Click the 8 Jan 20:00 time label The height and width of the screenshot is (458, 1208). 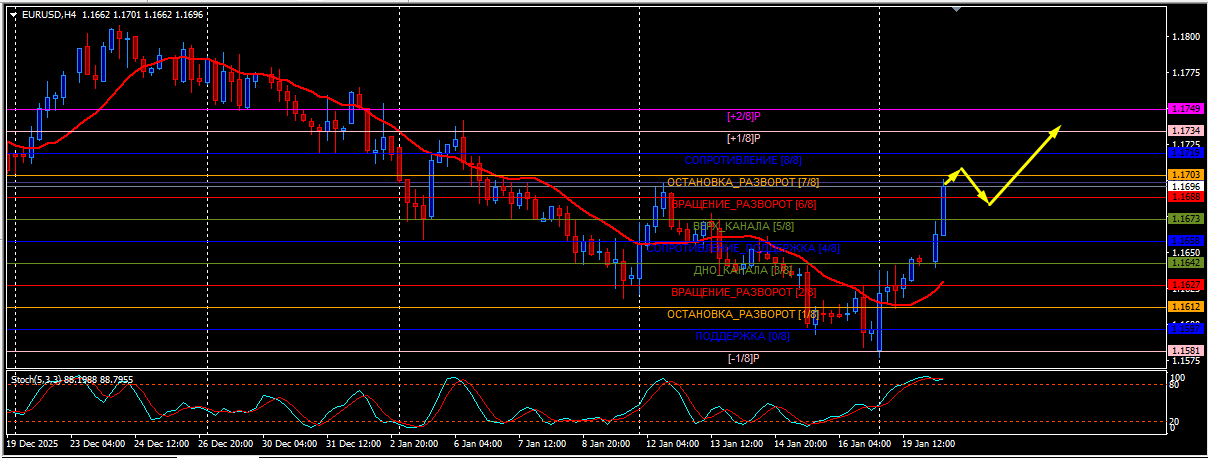tap(607, 442)
